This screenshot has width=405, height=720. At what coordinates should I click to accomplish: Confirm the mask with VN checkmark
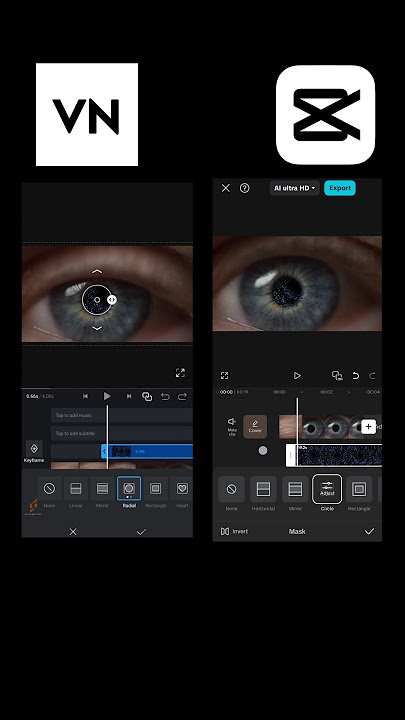[x=141, y=532]
